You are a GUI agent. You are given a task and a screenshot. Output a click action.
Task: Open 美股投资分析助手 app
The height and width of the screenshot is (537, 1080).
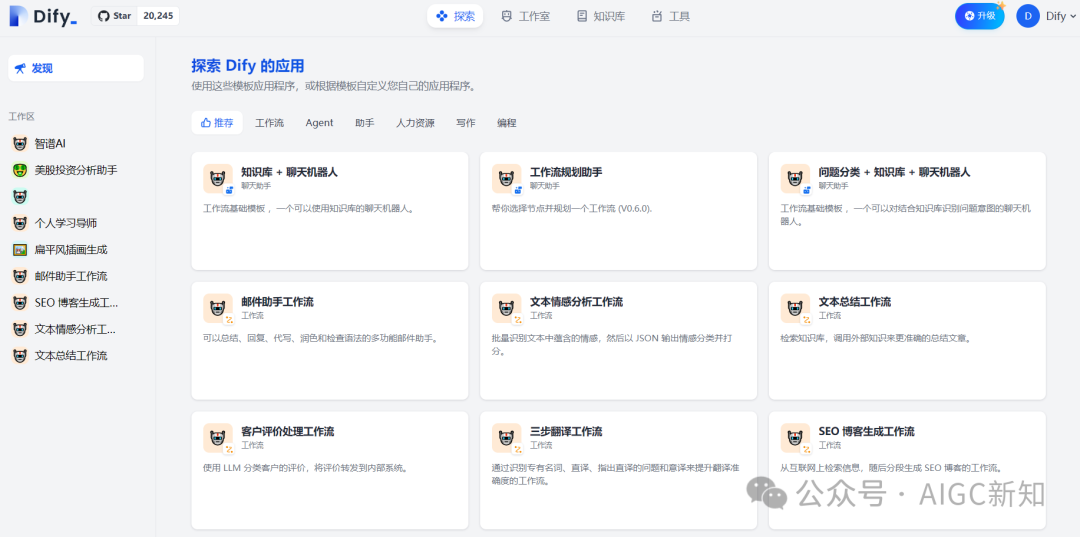coord(76,170)
